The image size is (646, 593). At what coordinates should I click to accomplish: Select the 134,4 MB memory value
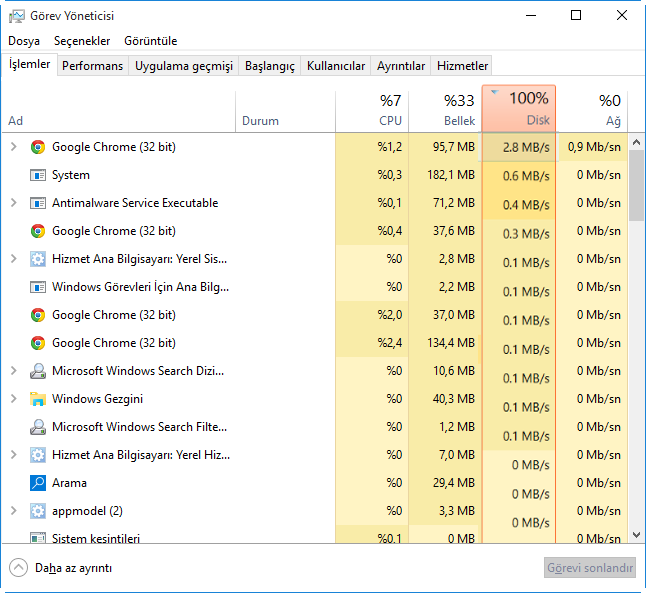click(451, 343)
